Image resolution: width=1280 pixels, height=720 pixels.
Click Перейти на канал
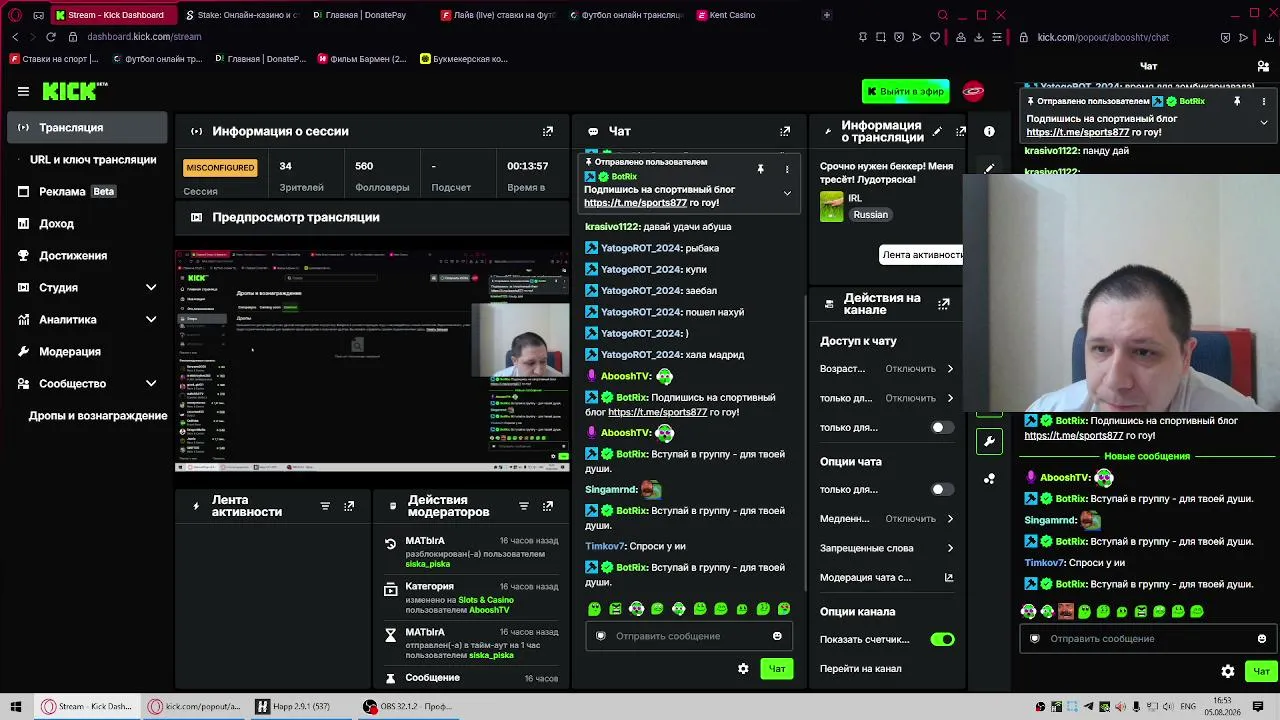click(x=861, y=668)
